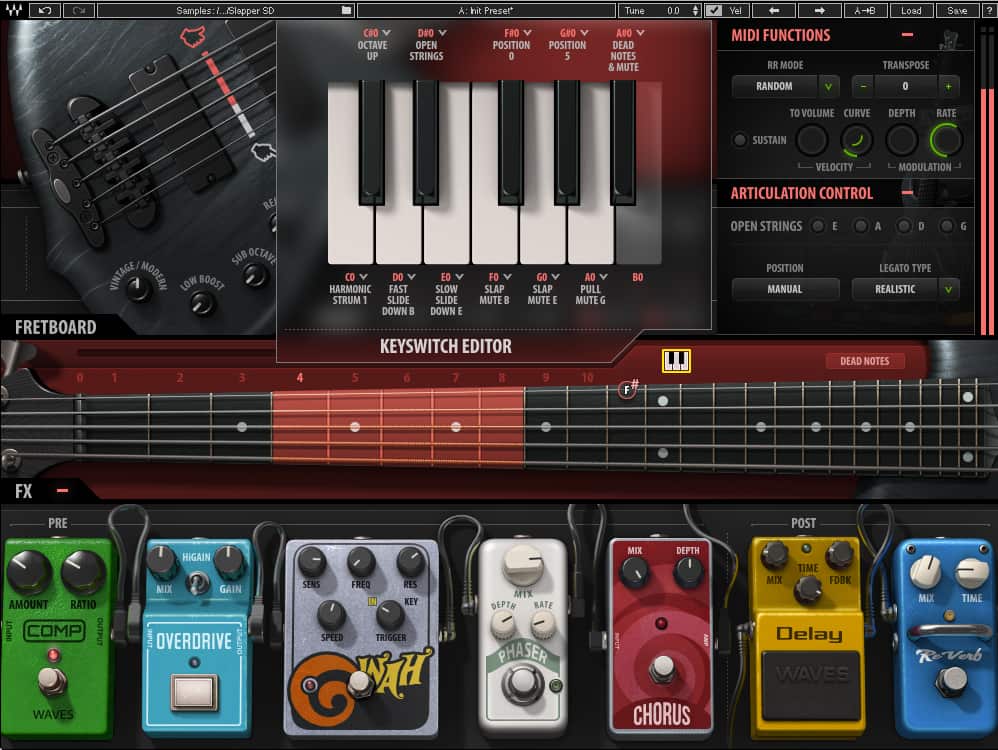Image resolution: width=998 pixels, height=750 pixels.
Task: Collapse the MIDI Functions panel
Action: coord(907,35)
